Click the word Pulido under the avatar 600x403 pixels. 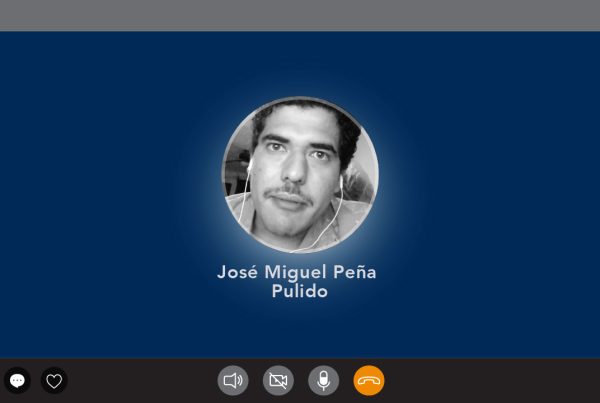click(300, 291)
